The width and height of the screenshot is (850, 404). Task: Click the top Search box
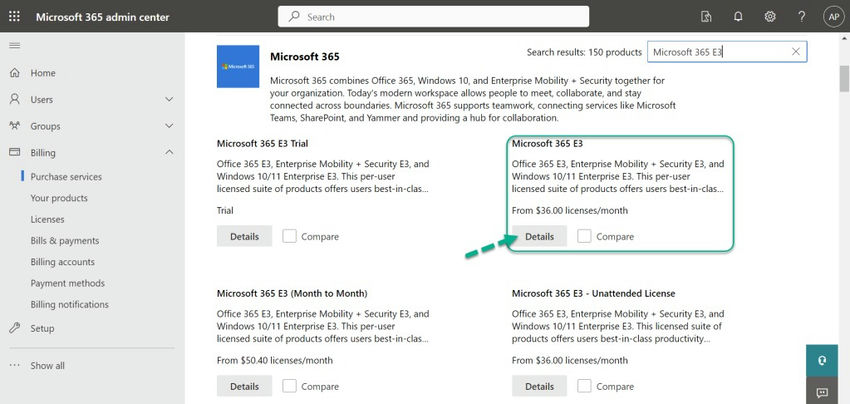(433, 17)
